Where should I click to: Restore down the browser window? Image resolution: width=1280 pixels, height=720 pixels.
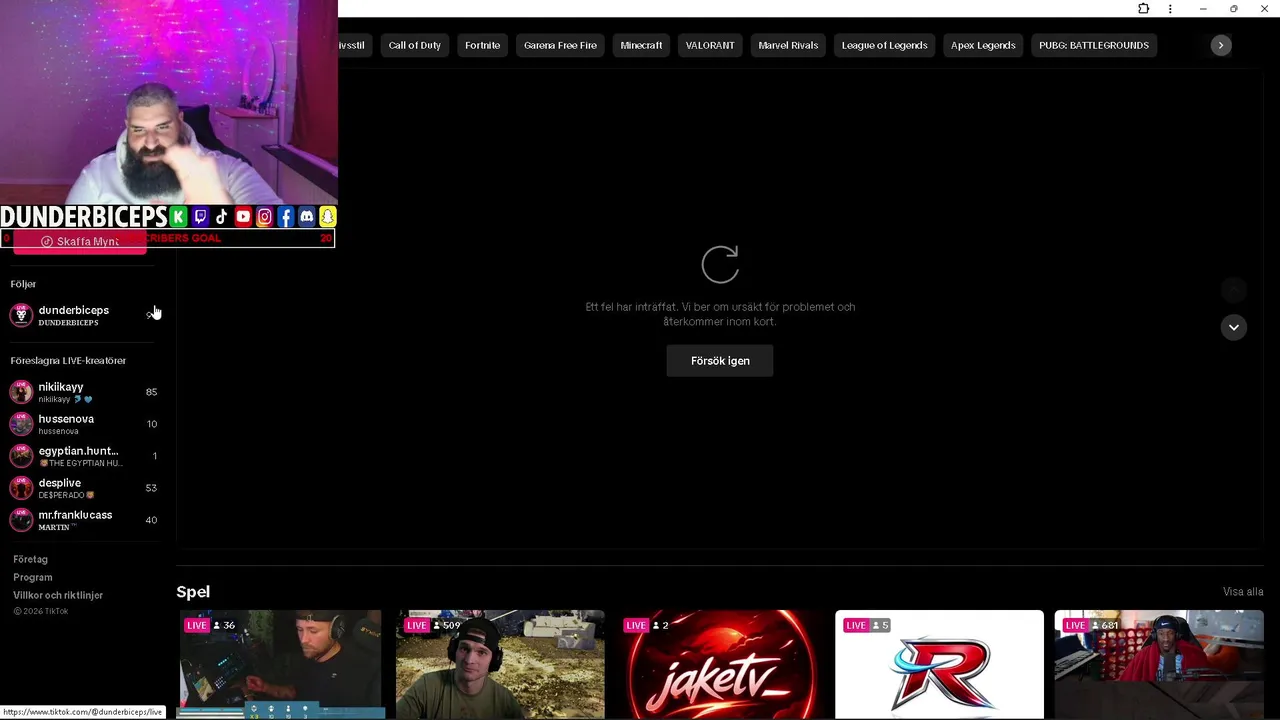point(1234,9)
